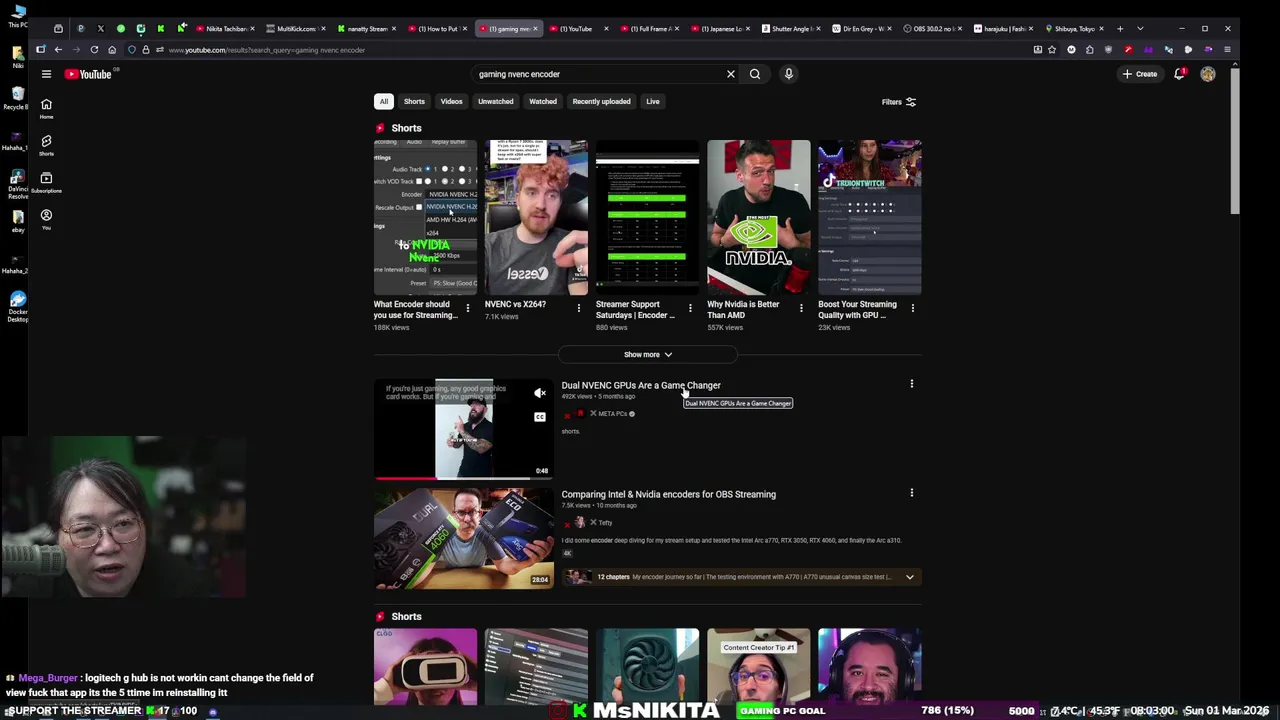The height and width of the screenshot is (720, 1280).
Task: Bookmark this page with the star icon
Action: click(x=1052, y=49)
